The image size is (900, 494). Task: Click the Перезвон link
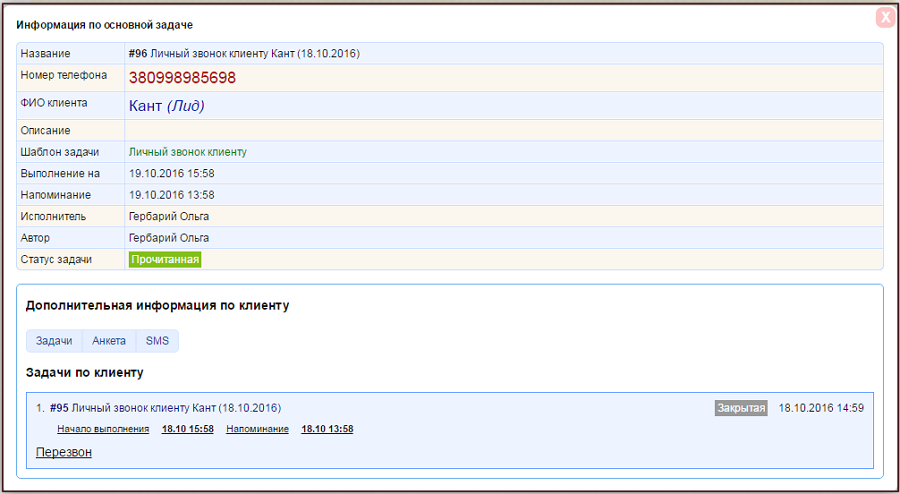pyautogui.click(x=64, y=452)
